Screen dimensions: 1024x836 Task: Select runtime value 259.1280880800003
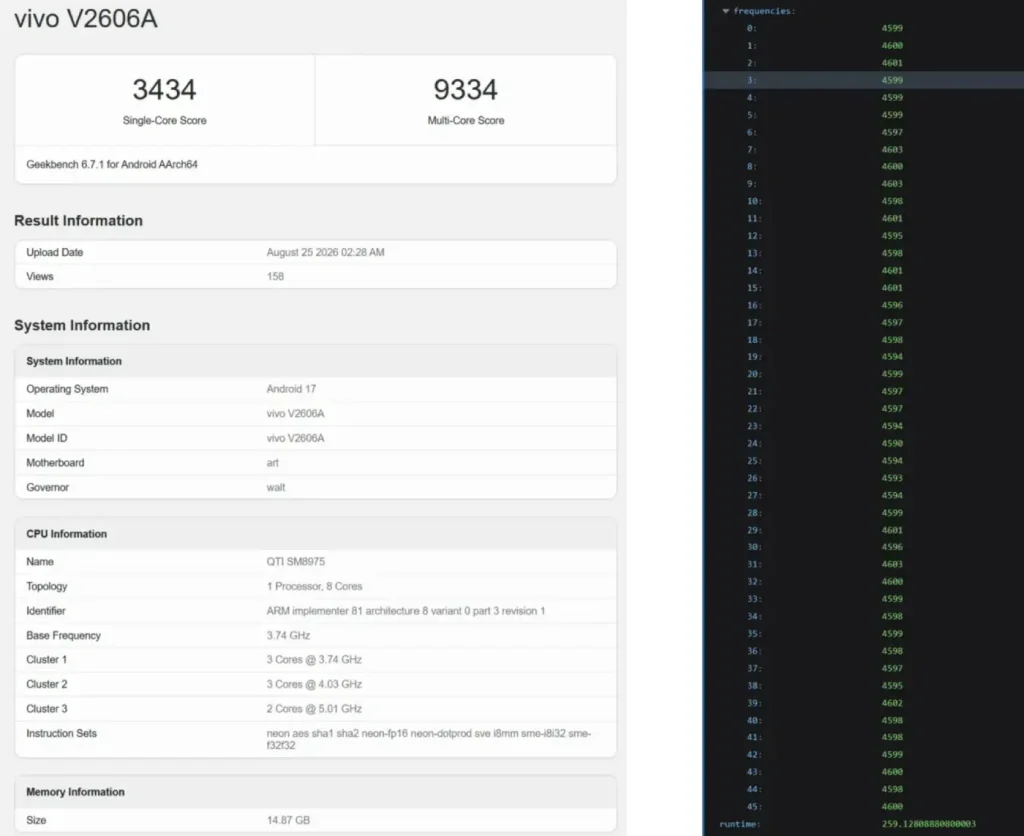[929, 824]
